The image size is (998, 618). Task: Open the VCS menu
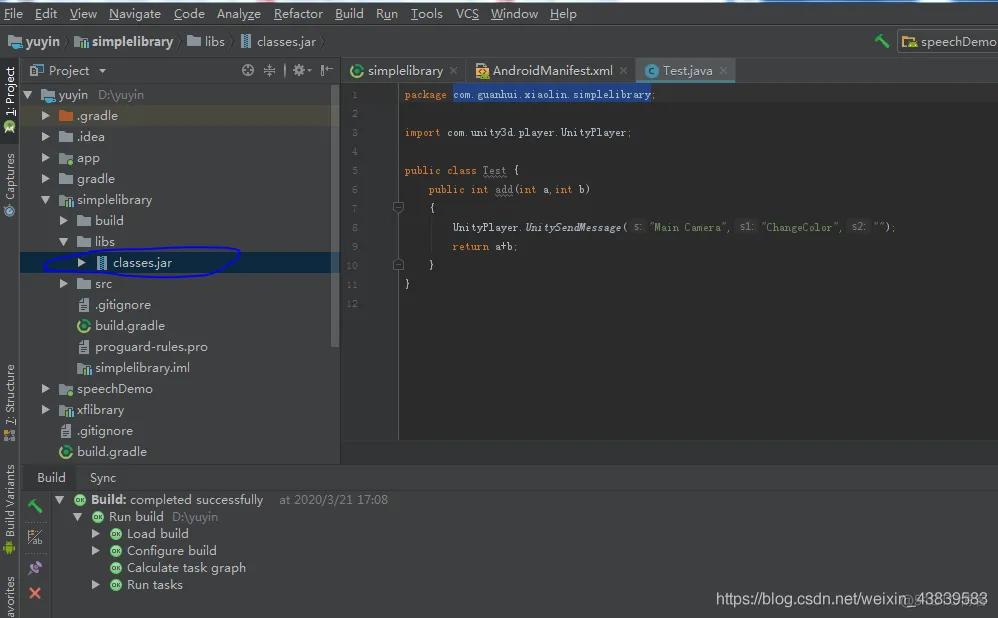467,13
